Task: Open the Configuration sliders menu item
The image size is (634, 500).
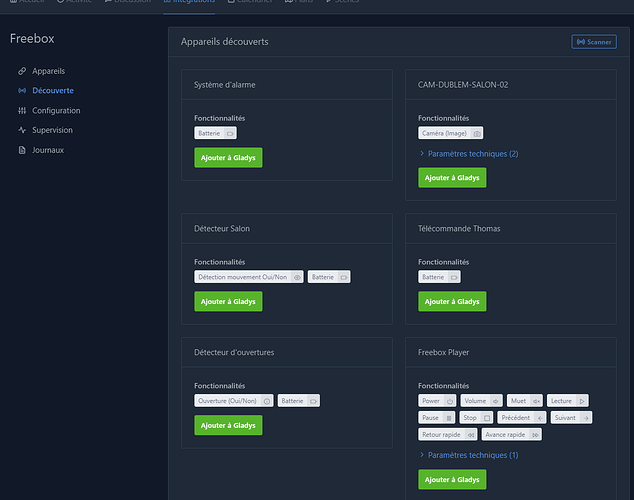Action: pyautogui.click(x=49, y=110)
